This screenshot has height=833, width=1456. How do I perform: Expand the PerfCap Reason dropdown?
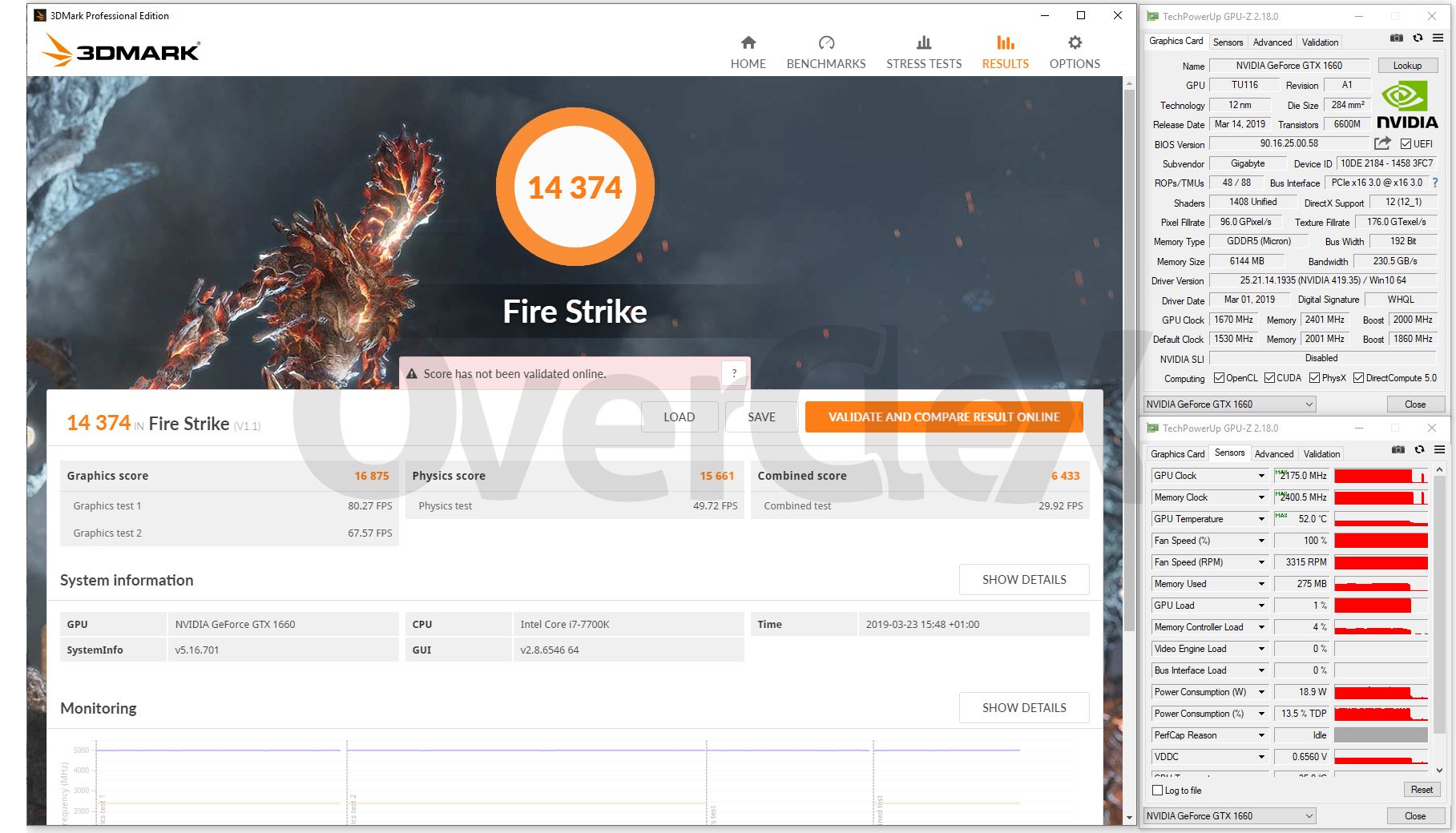point(1260,735)
